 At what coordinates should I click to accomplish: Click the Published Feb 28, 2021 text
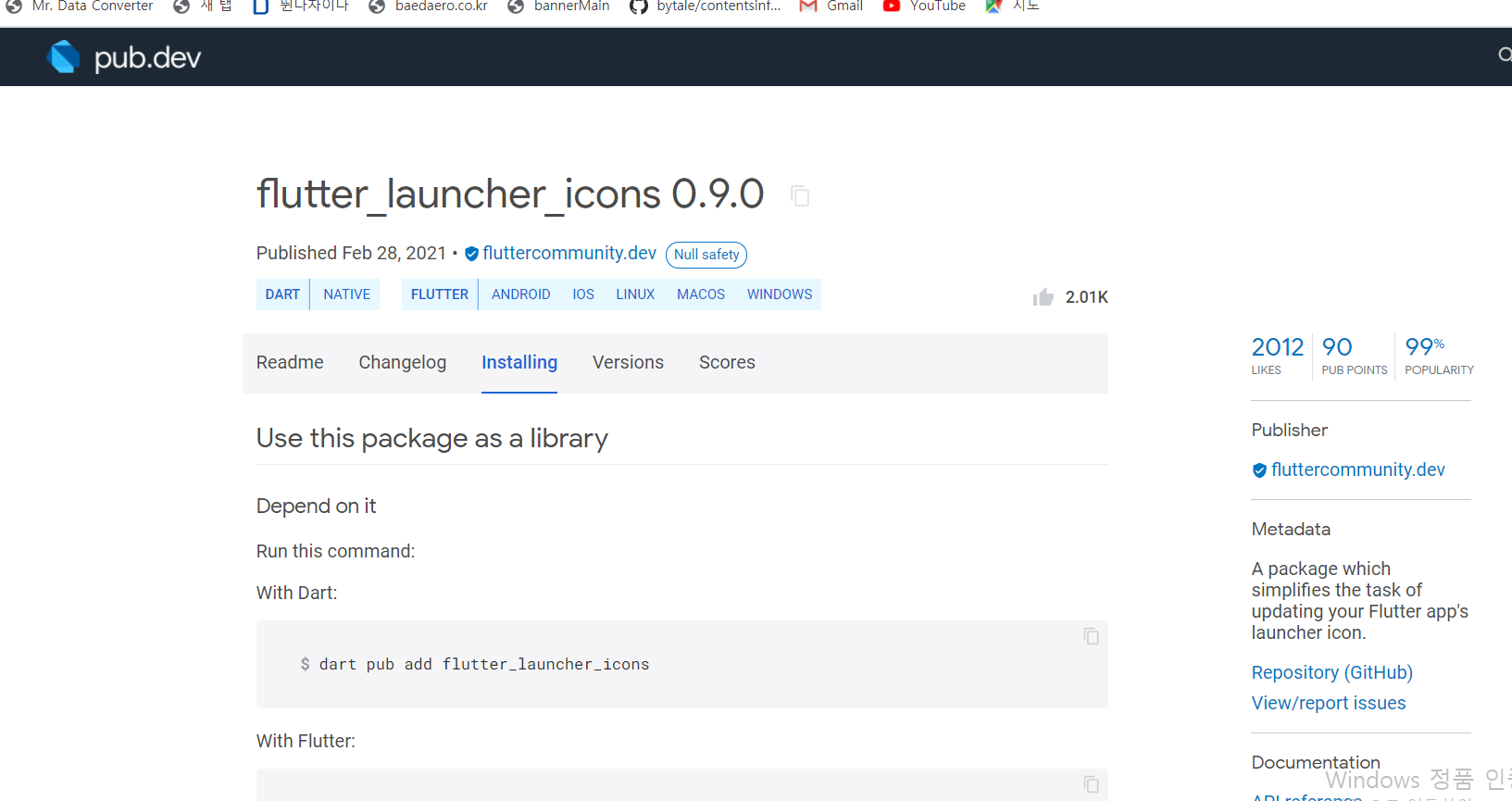[x=351, y=254]
